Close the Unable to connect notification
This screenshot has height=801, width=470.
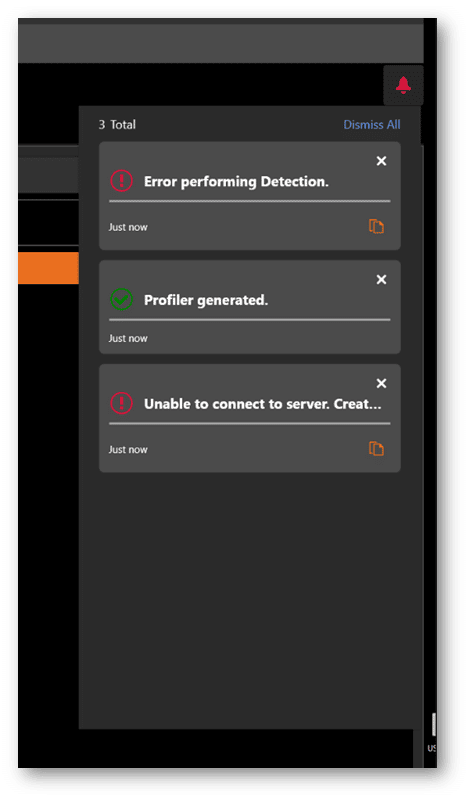pos(381,383)
